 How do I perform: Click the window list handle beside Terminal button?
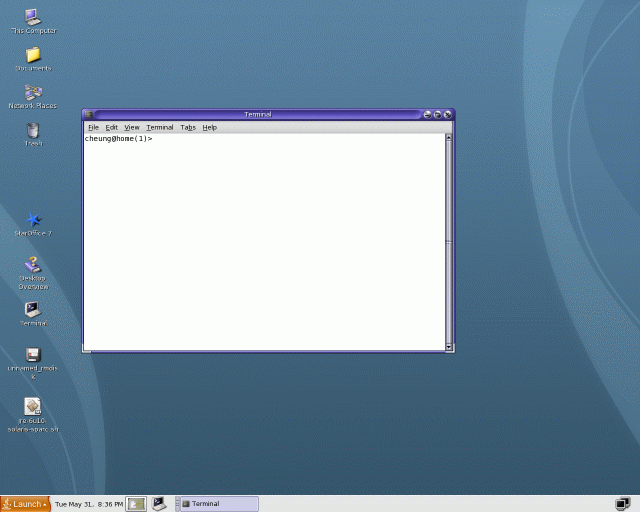point(178,504)
